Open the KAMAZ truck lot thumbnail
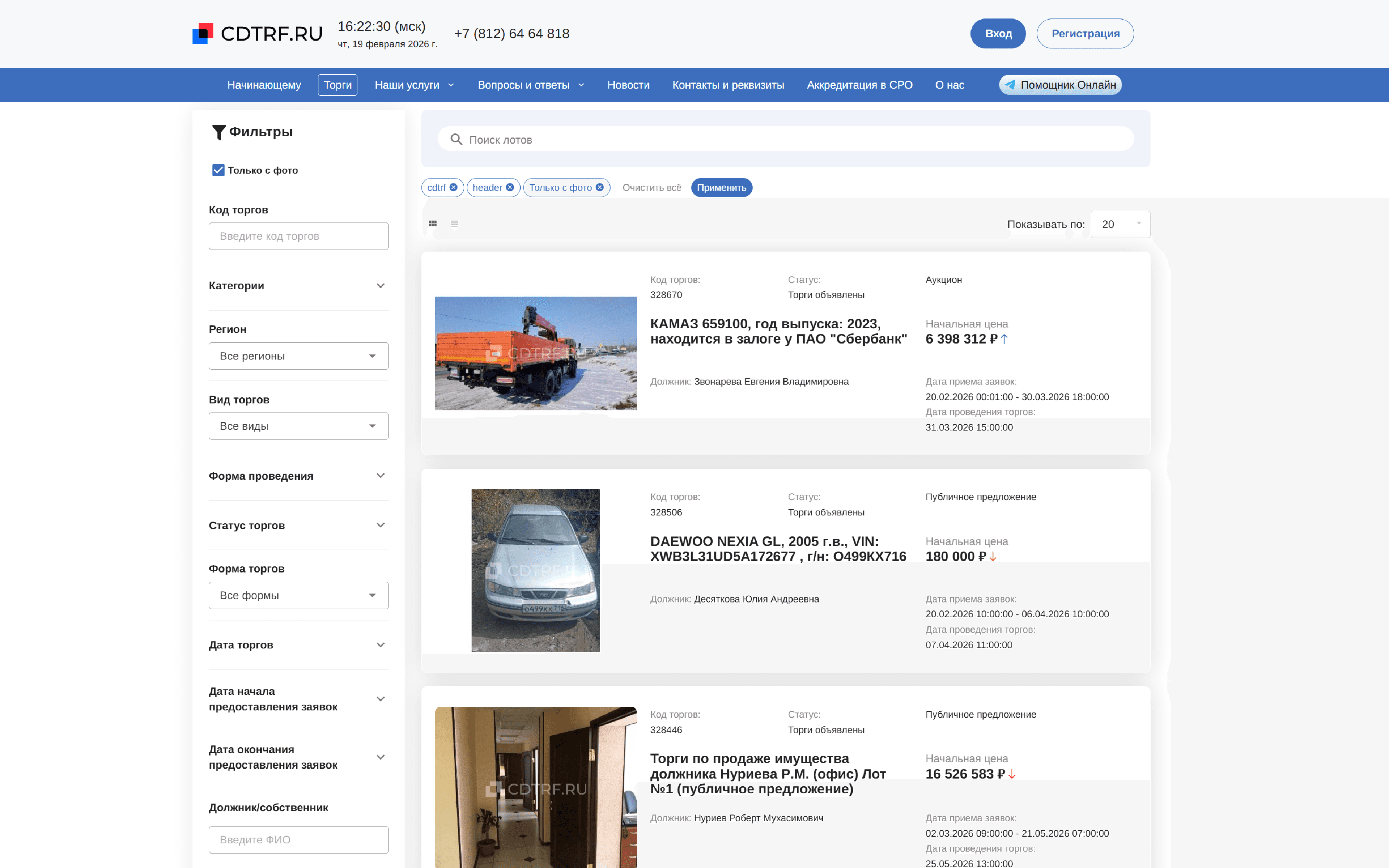Viewport: 1389px width, 868px height. pos(535,353)
